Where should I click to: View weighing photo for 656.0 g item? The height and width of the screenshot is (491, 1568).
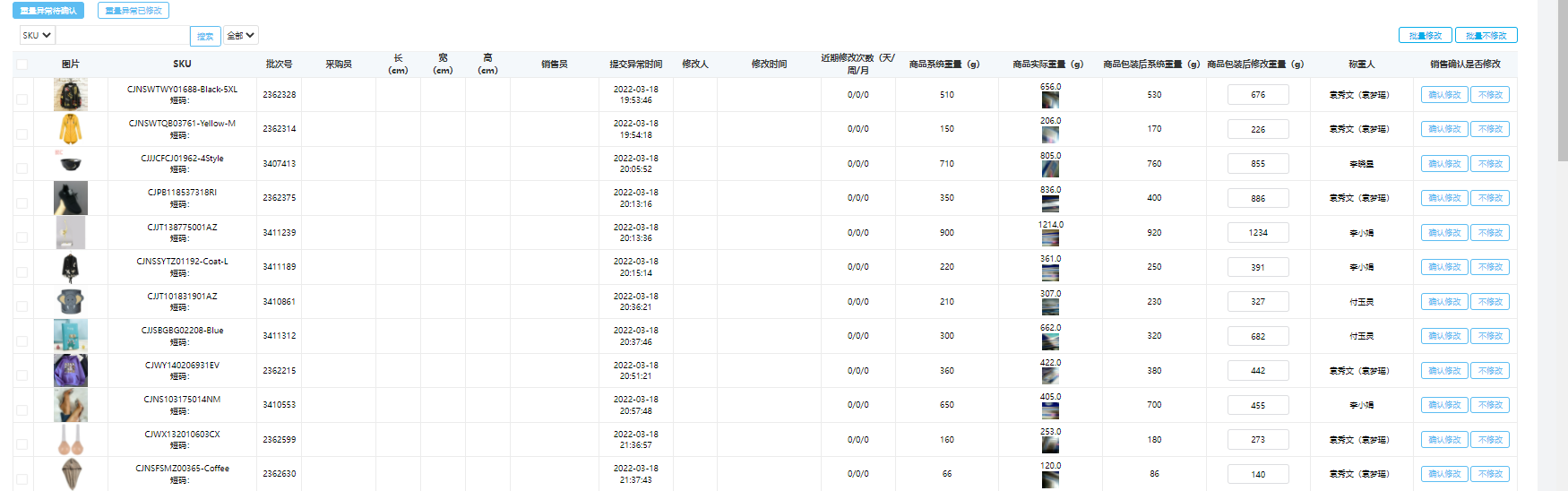(1050, 99)
